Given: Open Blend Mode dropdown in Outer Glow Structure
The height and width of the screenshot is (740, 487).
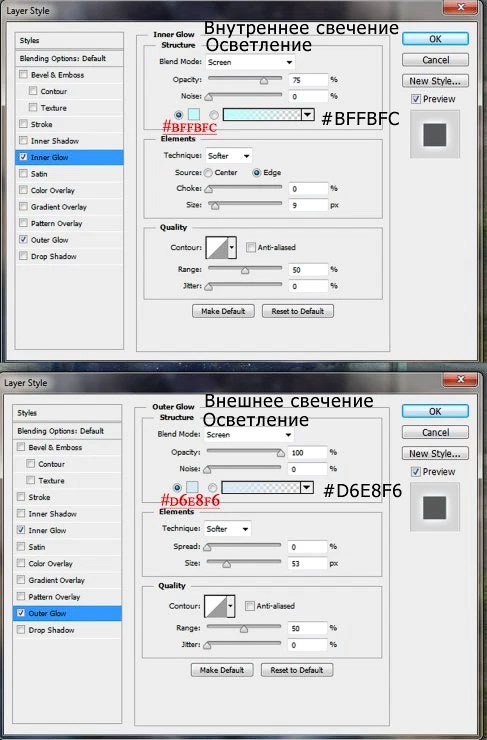Looking at the screenshot, I should tap(249, 435).
